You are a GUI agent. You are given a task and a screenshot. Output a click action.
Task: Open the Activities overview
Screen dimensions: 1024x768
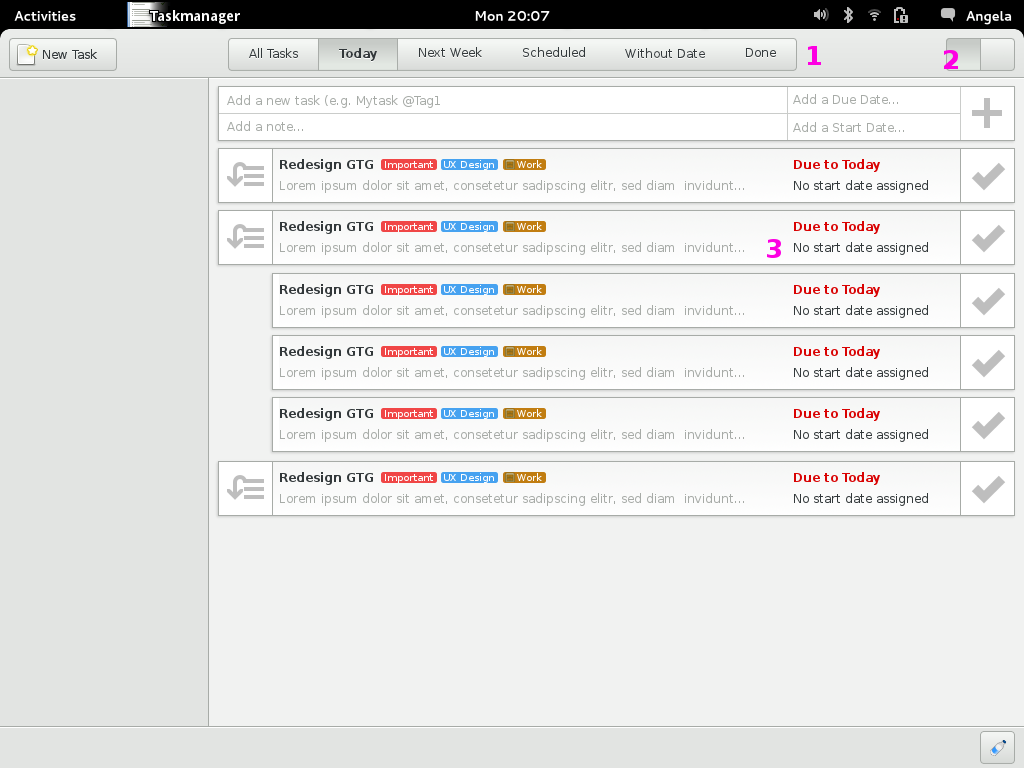(x=45, y=16)
